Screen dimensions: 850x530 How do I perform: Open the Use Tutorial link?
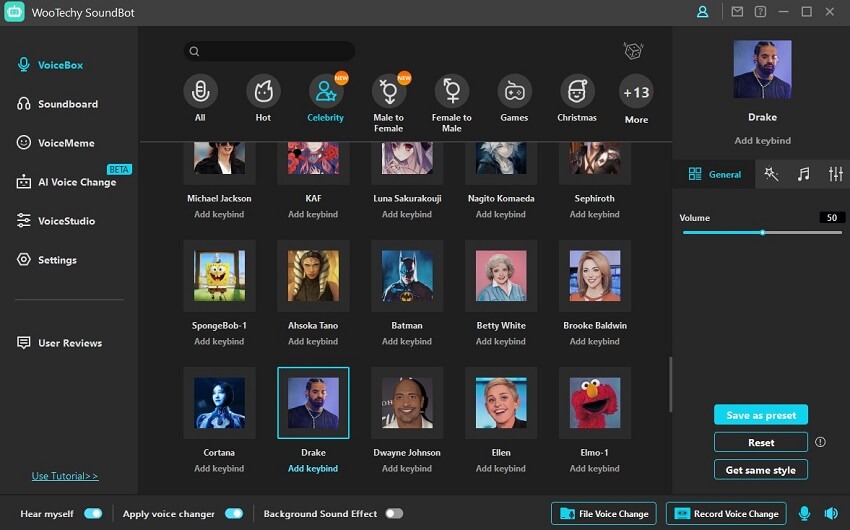click(x=65, y=476)
